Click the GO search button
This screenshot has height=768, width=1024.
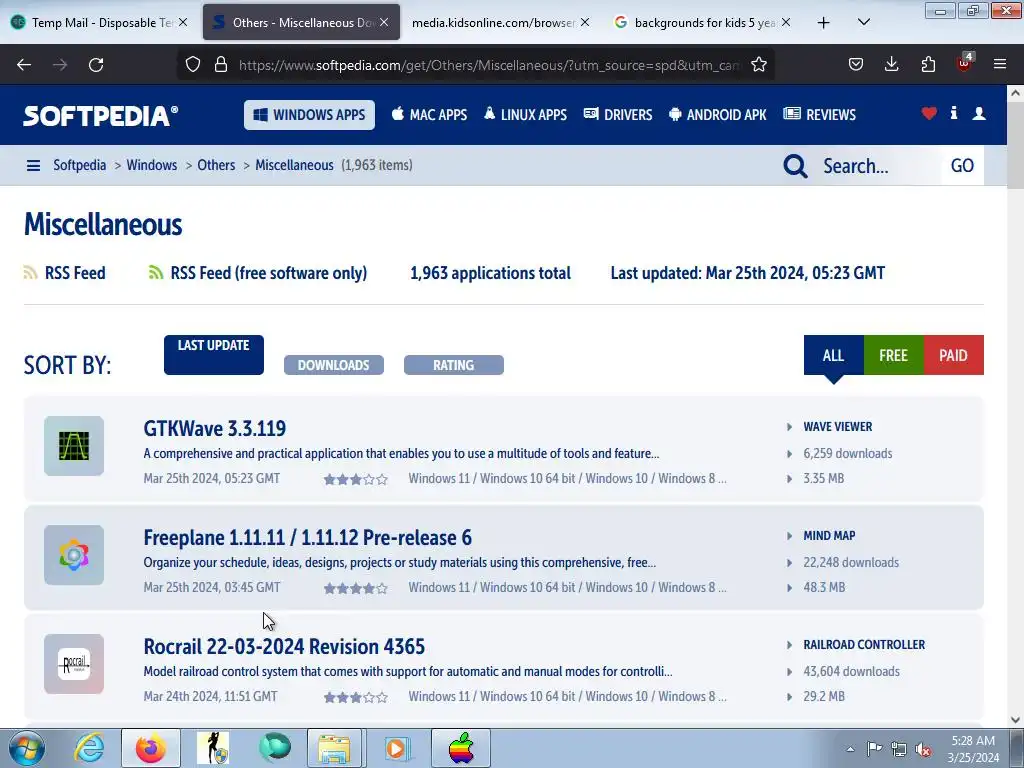962,166
